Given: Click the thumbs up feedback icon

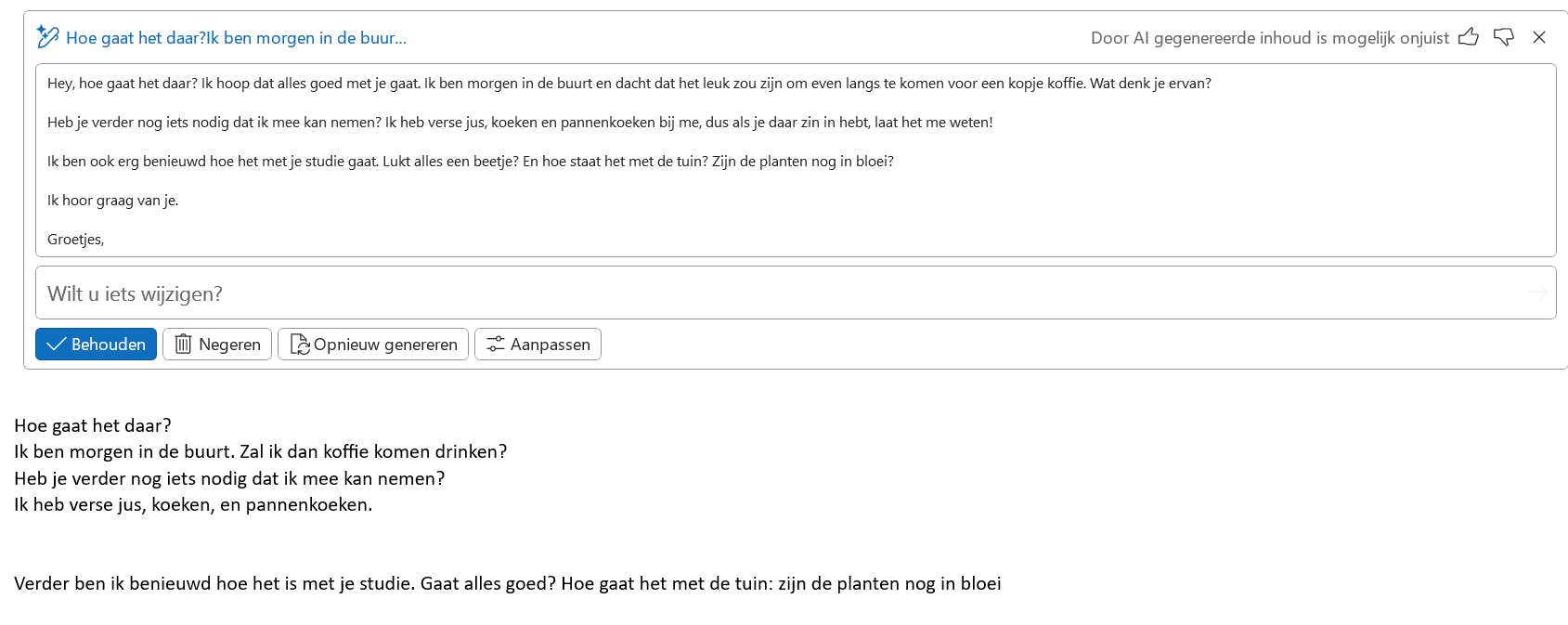Looking at the screenshot, I should point(1469,37).
